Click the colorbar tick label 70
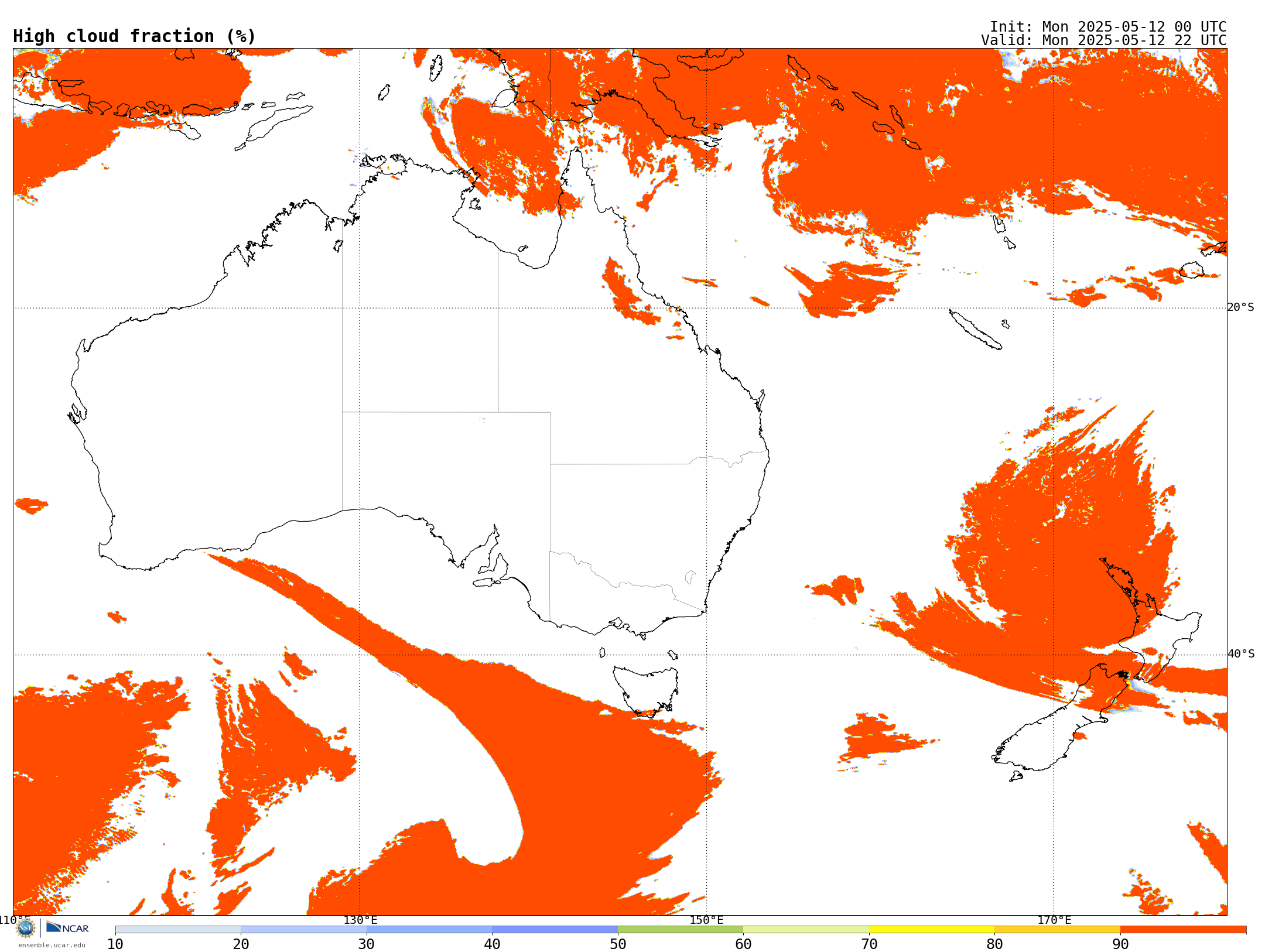 [x=869, y=944]
